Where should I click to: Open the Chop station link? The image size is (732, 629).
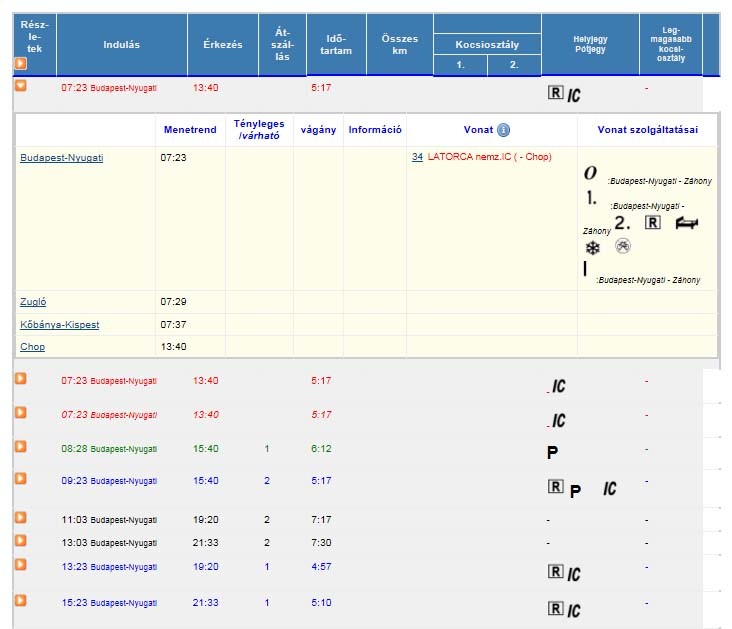pyautogui.click(x=32, y=347)
